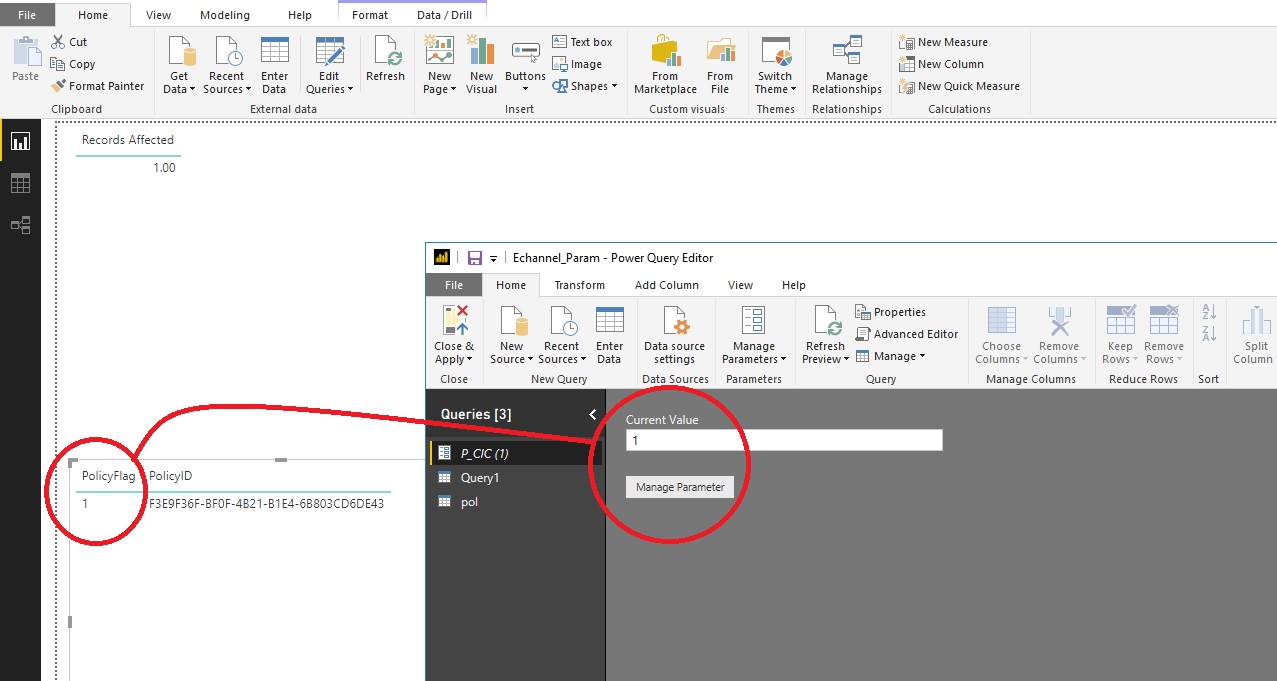
Task: Open the Help tab in Power BI Desktop
Action: [x=299, y=15]
